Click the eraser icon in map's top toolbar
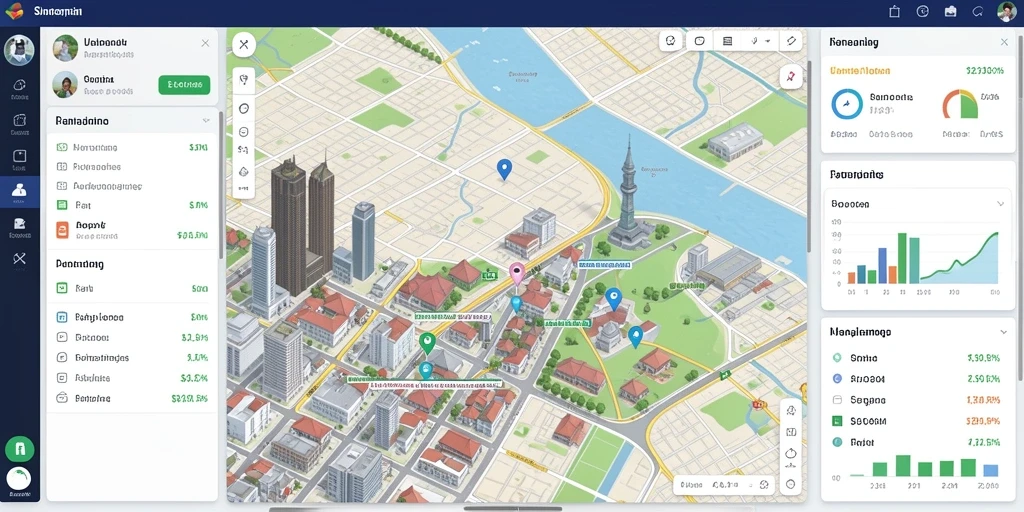The height and width of the screenshot is (512, 1024). (791, 41)
